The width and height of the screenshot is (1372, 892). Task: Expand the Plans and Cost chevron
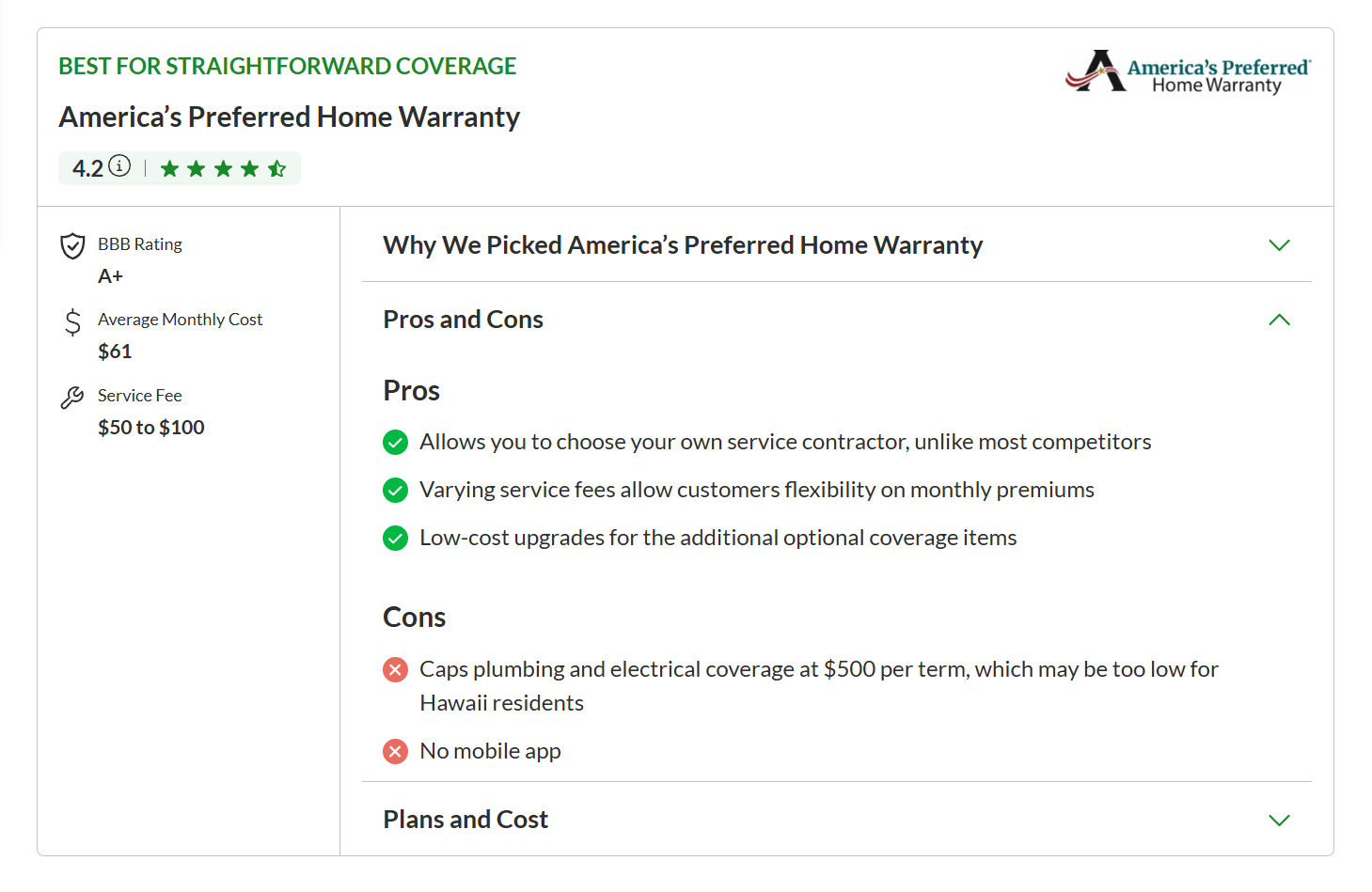point(1279,820)
